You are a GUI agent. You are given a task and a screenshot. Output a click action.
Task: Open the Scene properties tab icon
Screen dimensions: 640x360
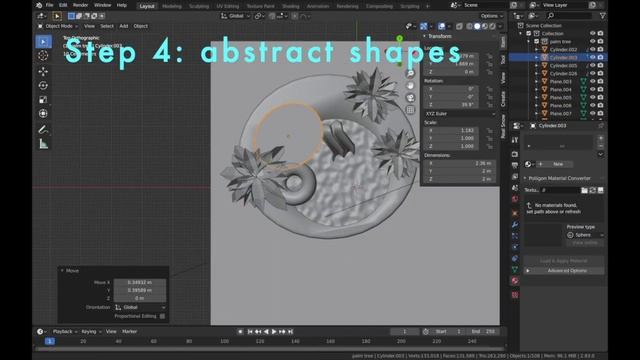point(515,188)
